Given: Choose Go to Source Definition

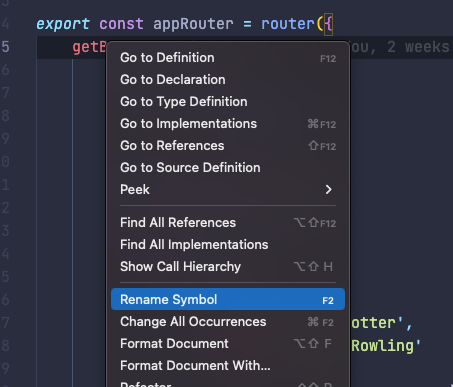Looking at the screenshot, I should (x=228, y=168).
